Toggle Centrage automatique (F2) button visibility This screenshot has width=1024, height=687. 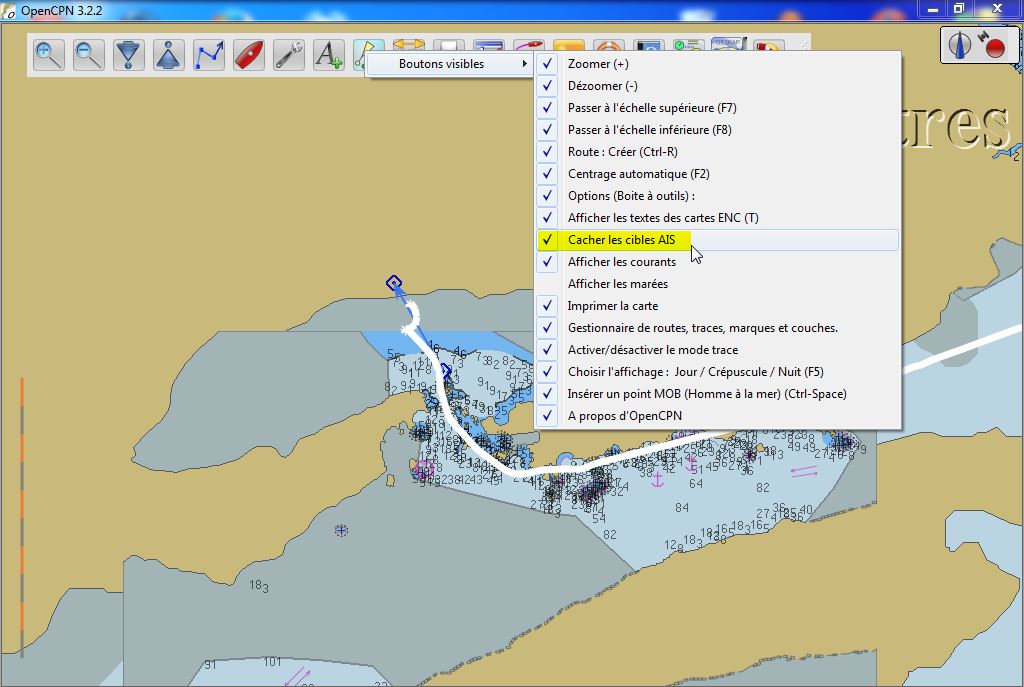[717, 174]
